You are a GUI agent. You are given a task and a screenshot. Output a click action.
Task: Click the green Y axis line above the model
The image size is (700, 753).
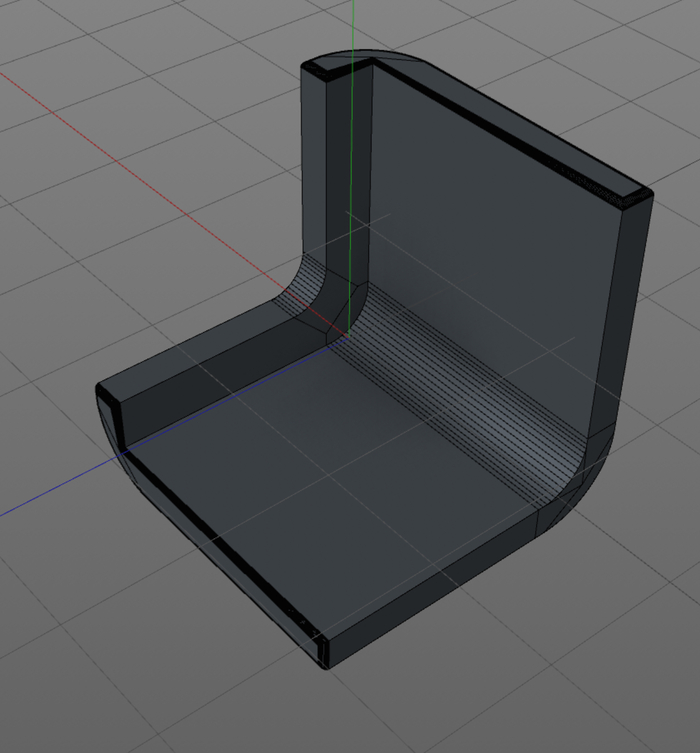pos(353,25)
